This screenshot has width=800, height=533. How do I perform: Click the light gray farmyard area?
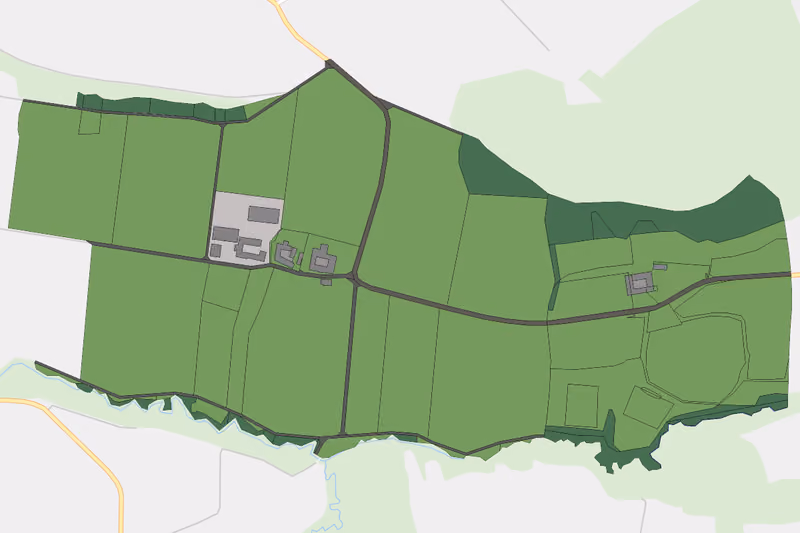pyautogui.click(x=246, y=227)
